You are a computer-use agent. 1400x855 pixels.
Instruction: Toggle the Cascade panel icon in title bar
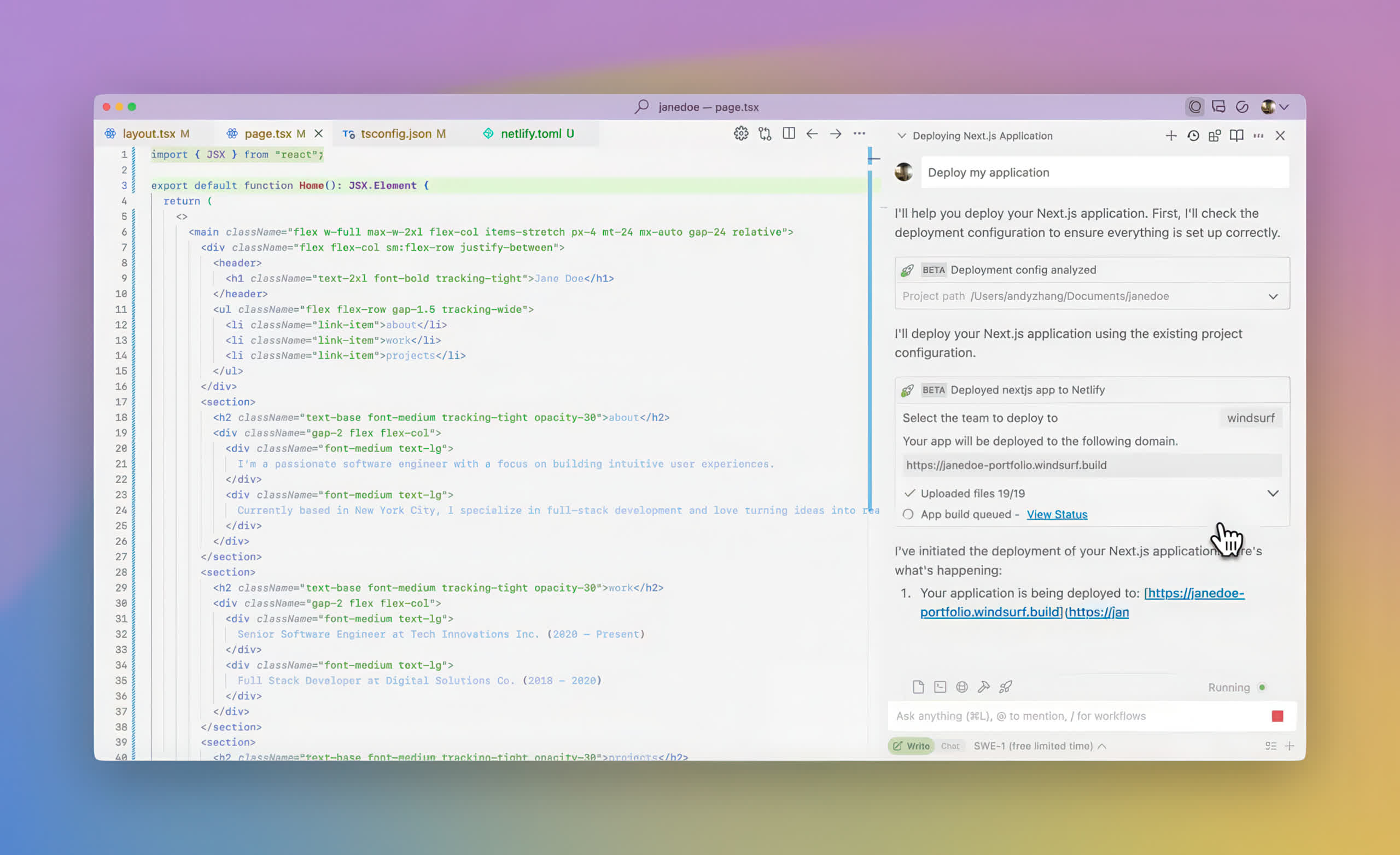(x=1195, y=107)
